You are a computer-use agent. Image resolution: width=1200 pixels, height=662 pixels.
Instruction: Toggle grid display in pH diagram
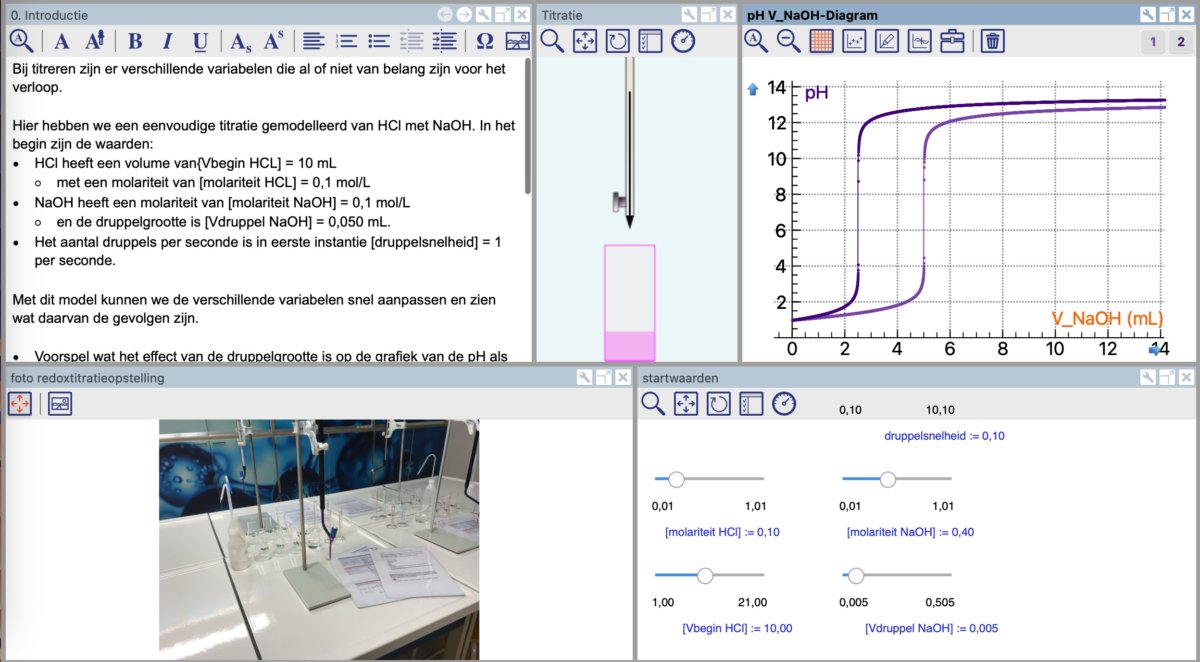click(x=821, y=41)
